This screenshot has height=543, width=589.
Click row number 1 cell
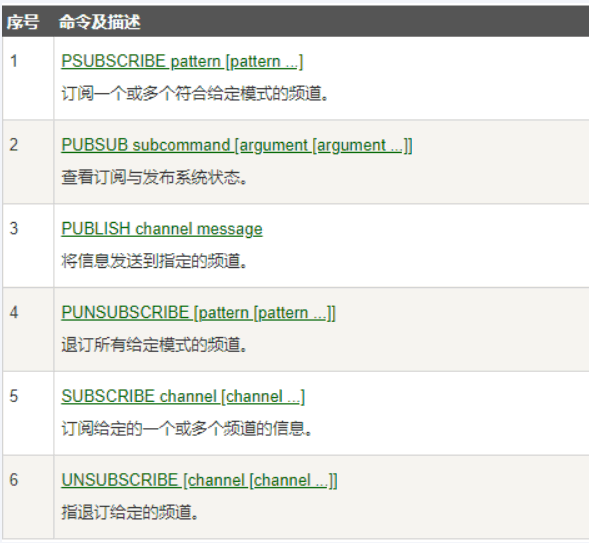click(x=28, y=78)
